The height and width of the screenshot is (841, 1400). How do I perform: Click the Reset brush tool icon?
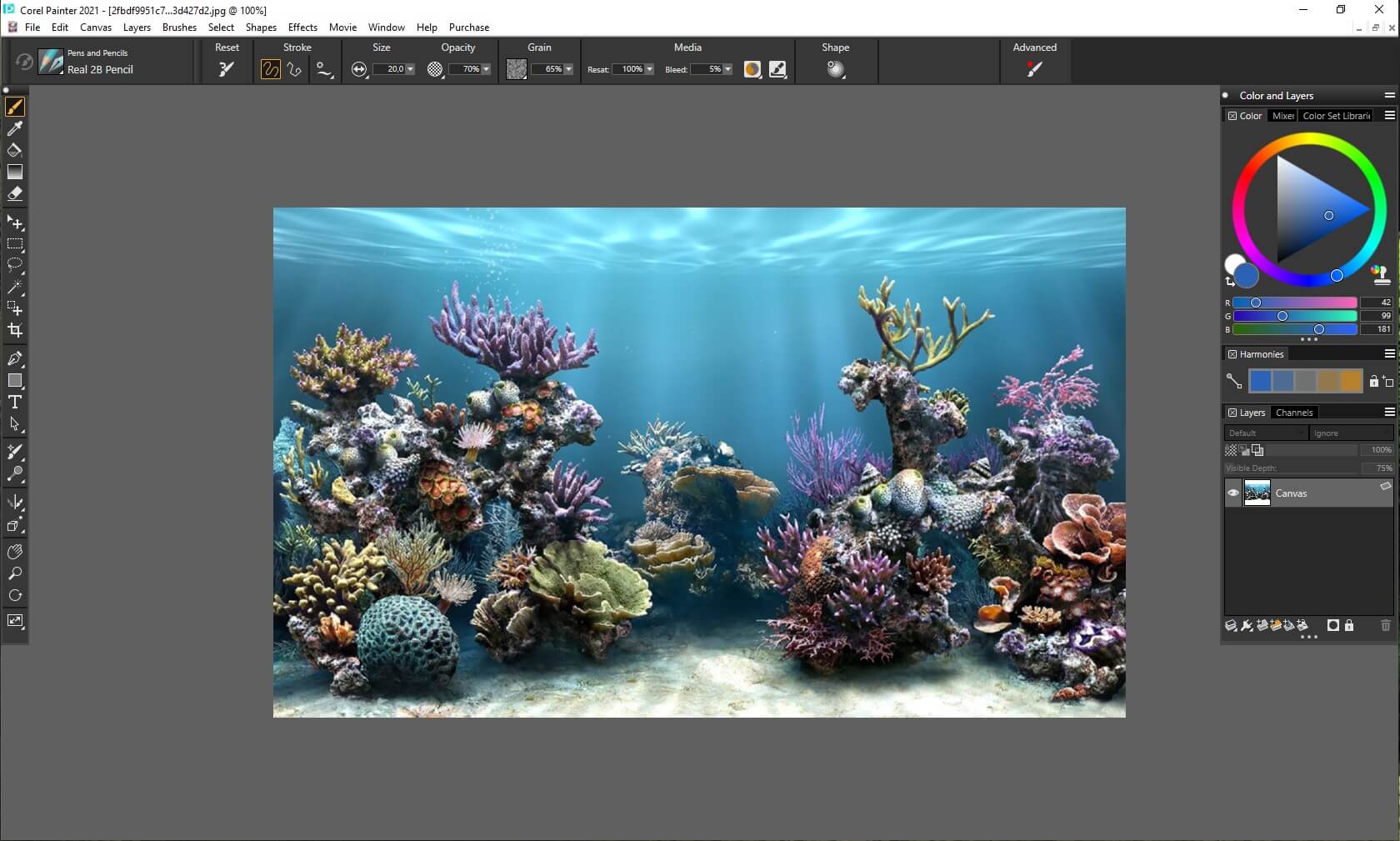click(226, 69)
